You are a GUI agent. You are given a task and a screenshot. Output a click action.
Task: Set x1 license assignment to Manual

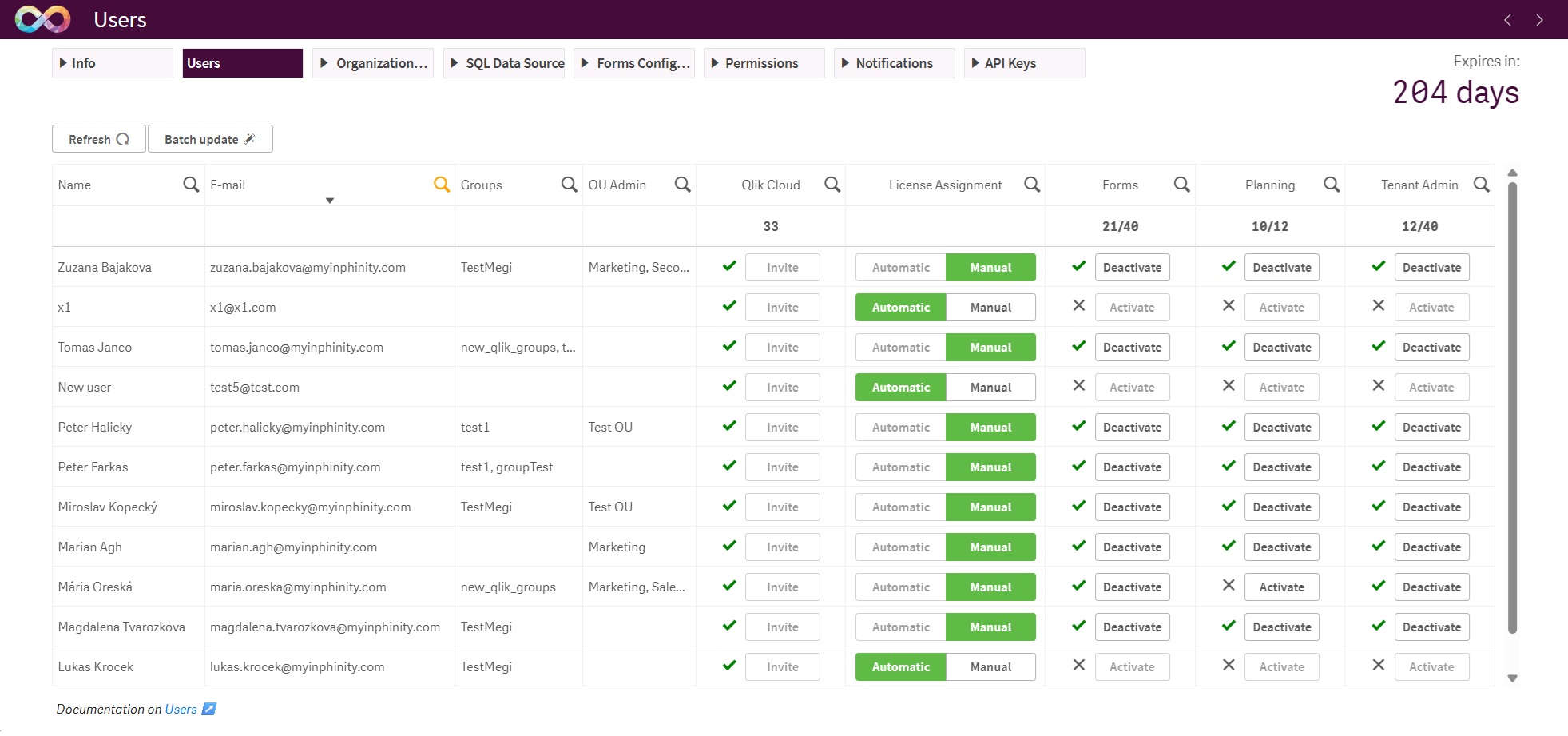click(x=990, y=308)
